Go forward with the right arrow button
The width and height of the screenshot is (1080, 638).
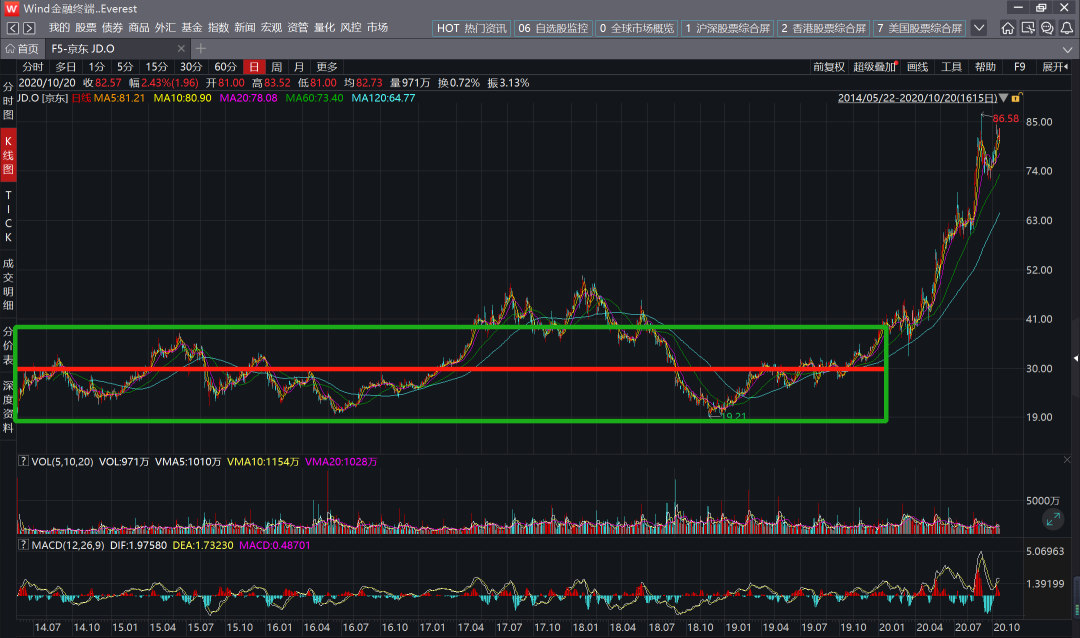point(29,28)
